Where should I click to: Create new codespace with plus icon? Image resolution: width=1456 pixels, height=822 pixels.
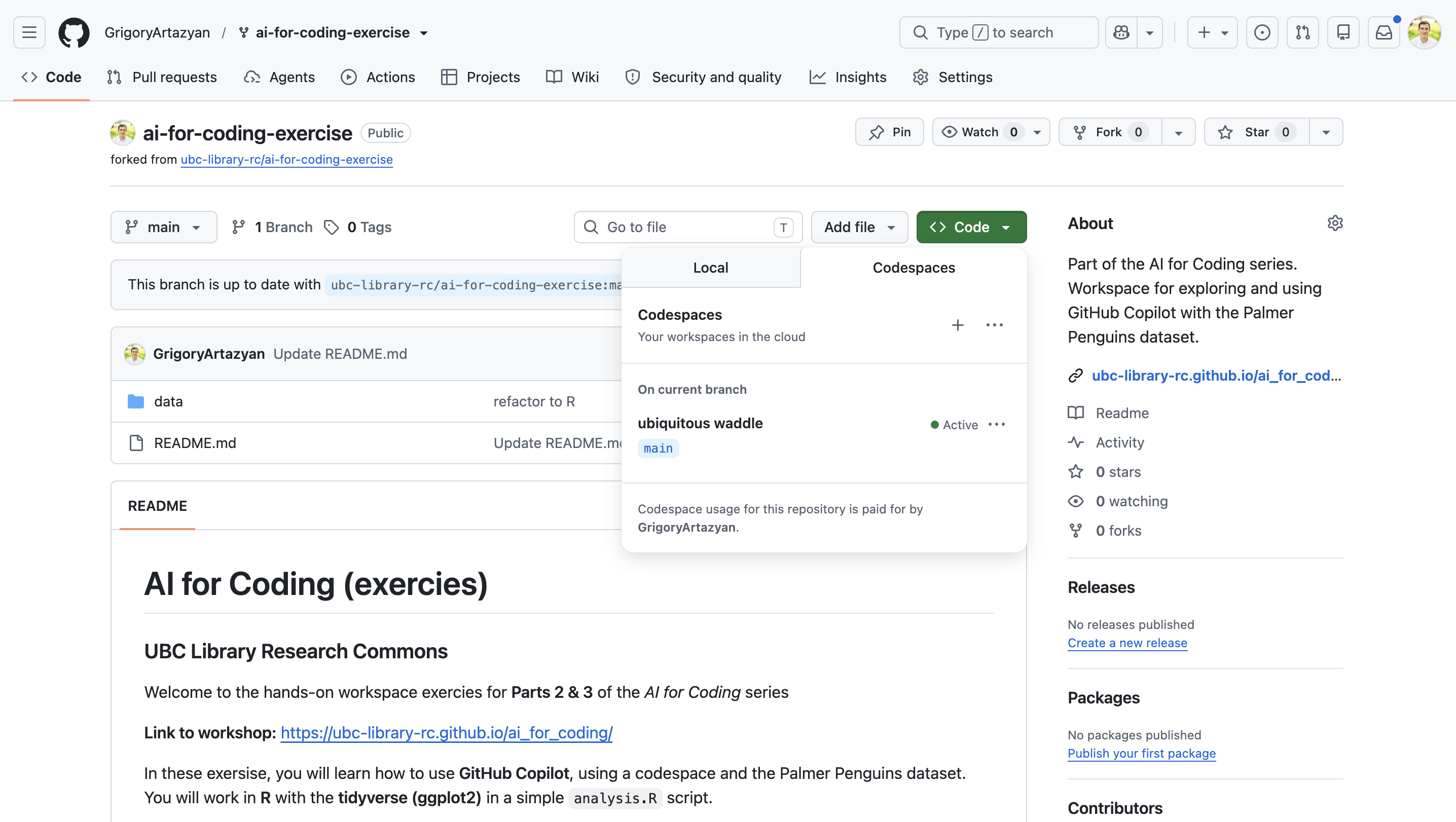tap(958, 325)
